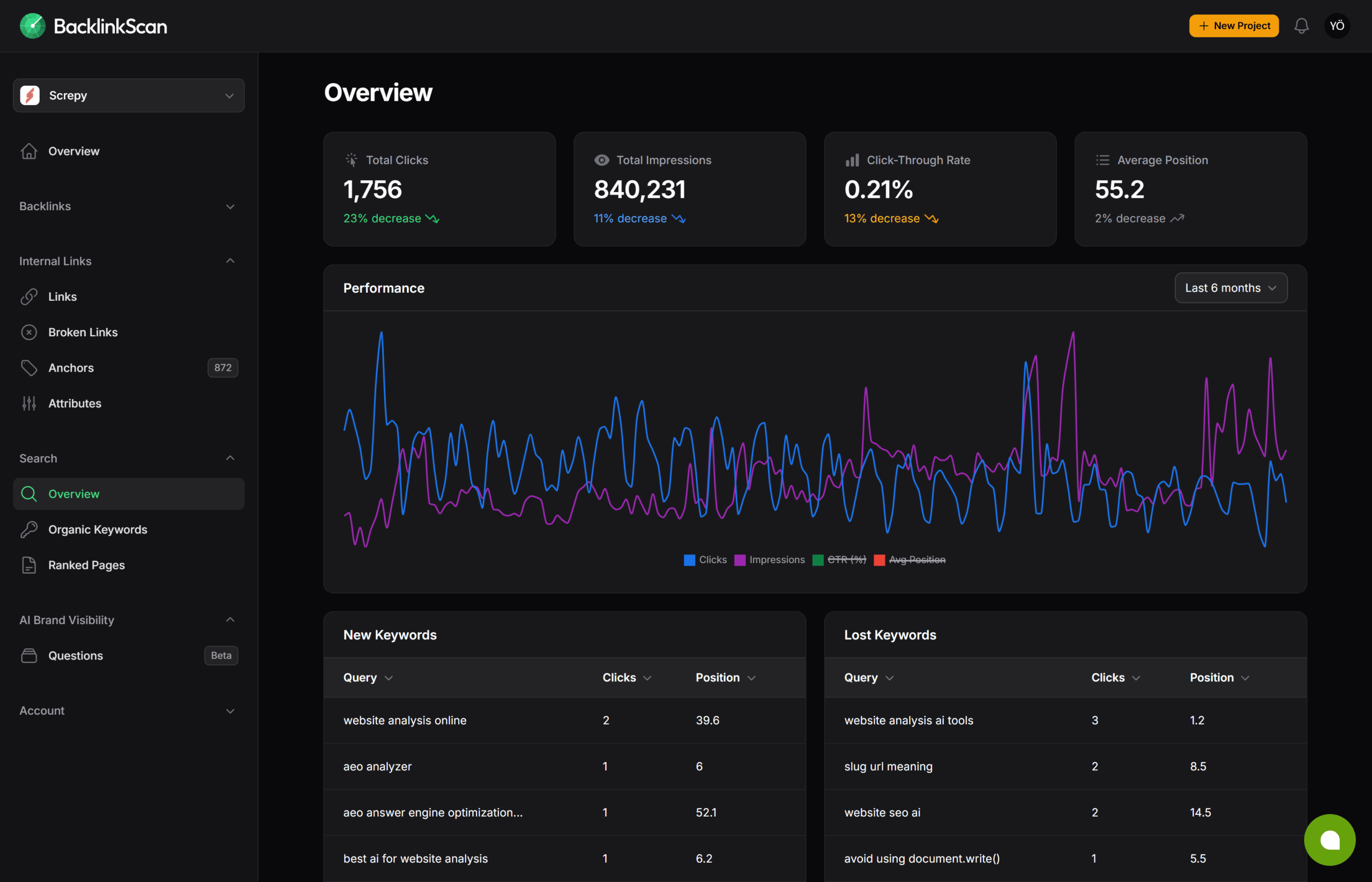Screen dimensions: 1372x882
Task: Click the bar chart icon of Click-Through Rate
Action: click(852, 160)
